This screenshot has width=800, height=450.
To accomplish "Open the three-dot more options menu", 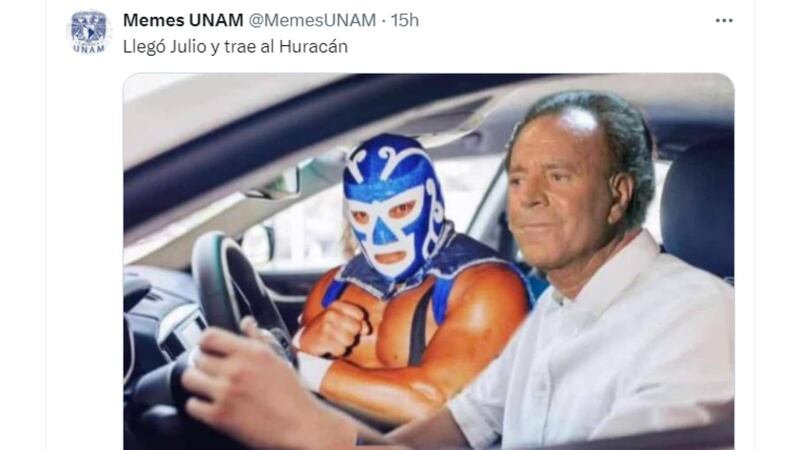I will click(724, 20).
